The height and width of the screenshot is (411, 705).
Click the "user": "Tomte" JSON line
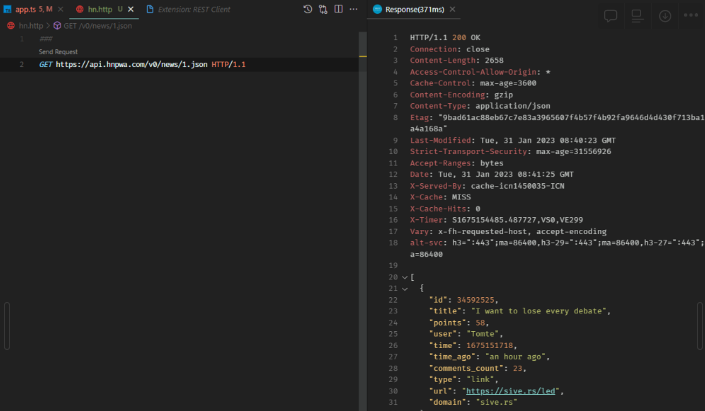(466, 334)
